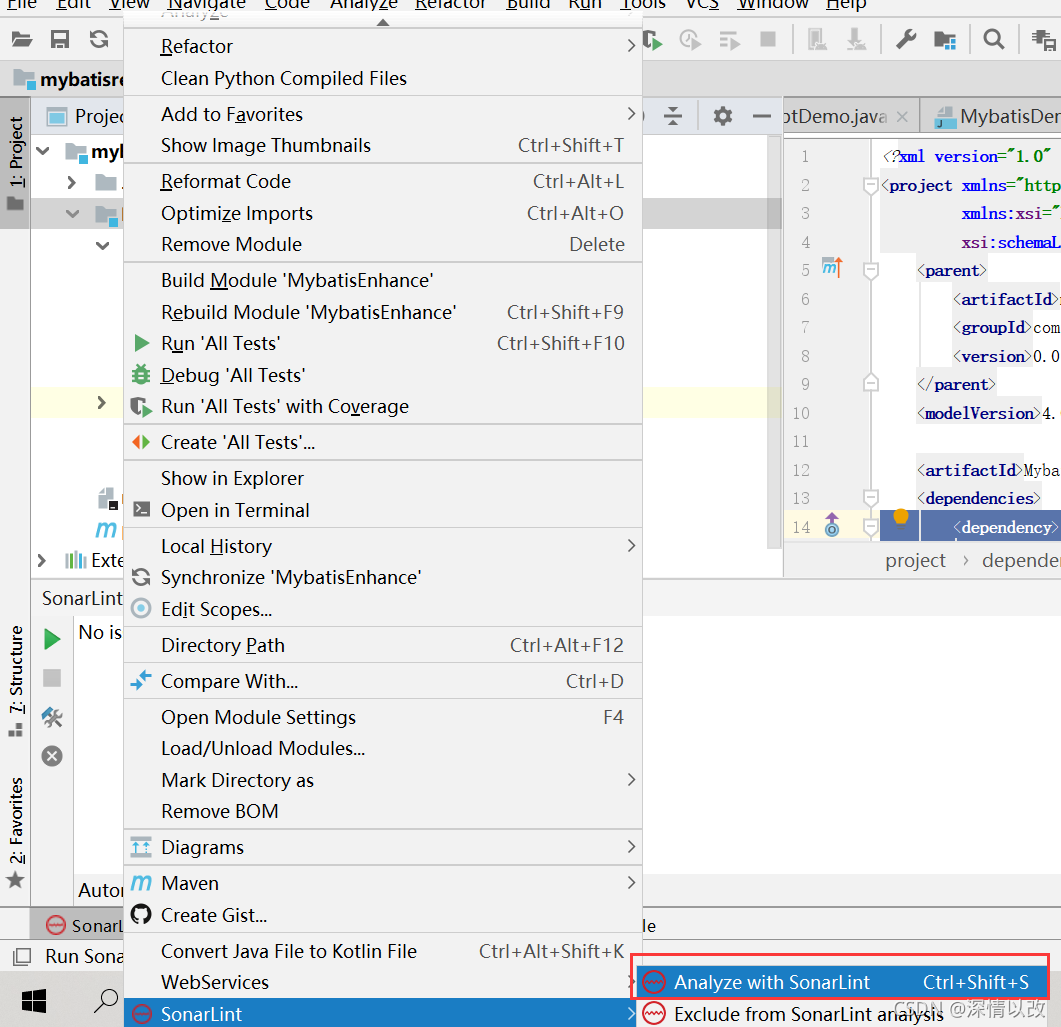
Task: Click the Windows Start button
Action: click(34, 1001)
